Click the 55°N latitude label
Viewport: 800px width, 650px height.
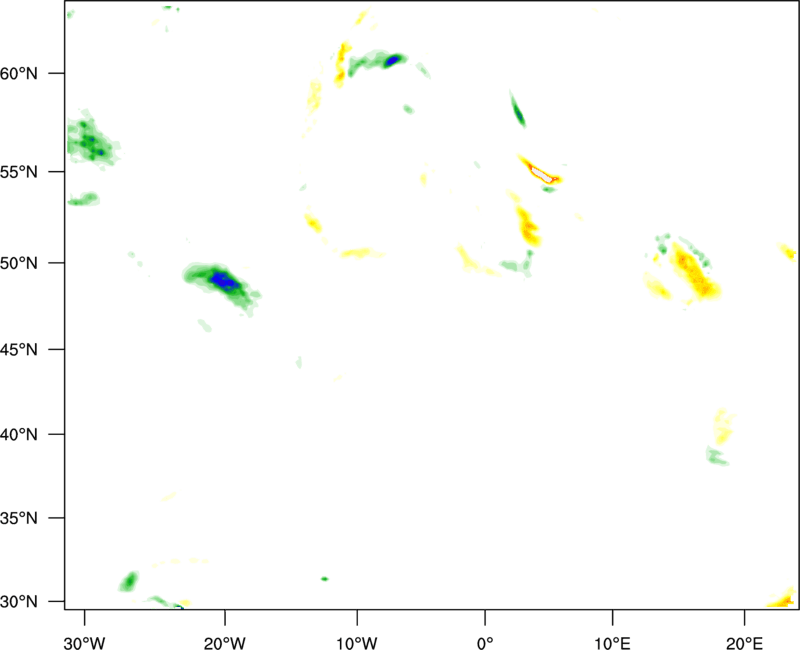click(19, 172)
